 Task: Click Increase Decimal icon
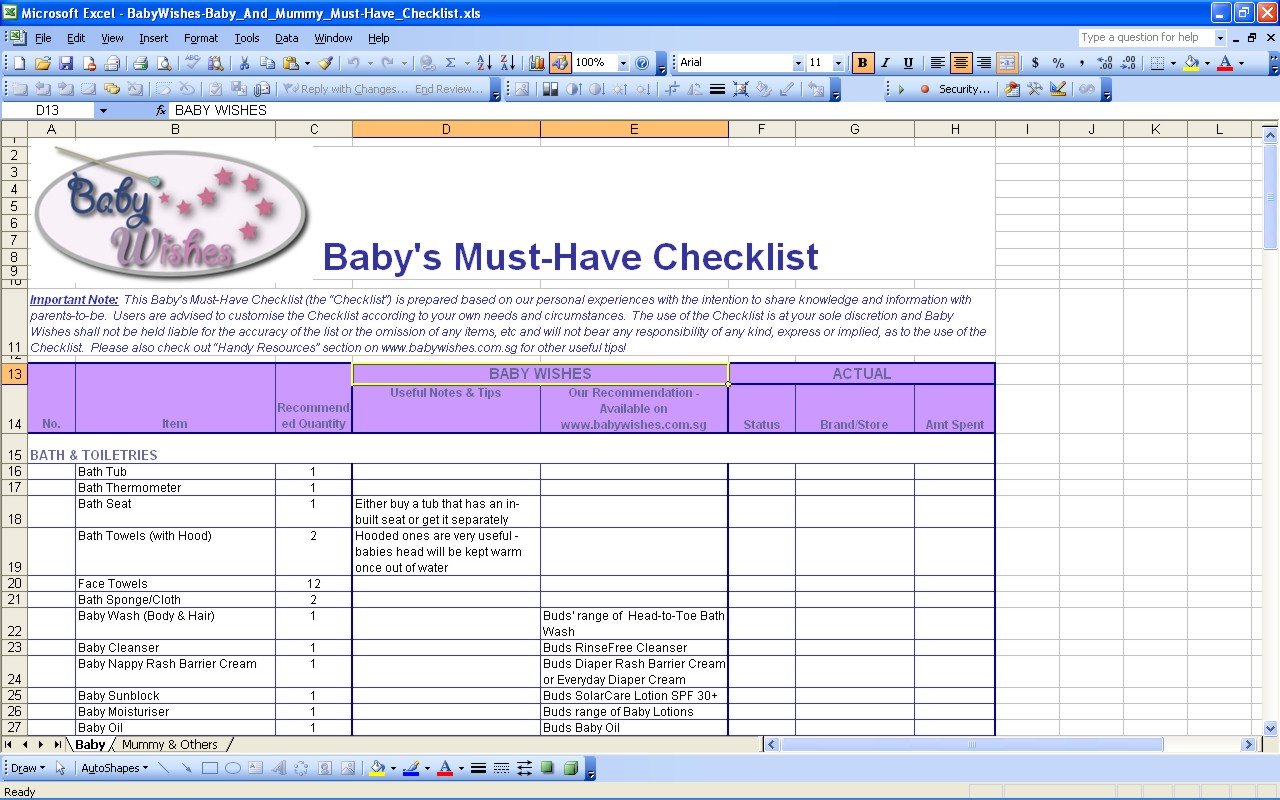tap(1105, 63)
